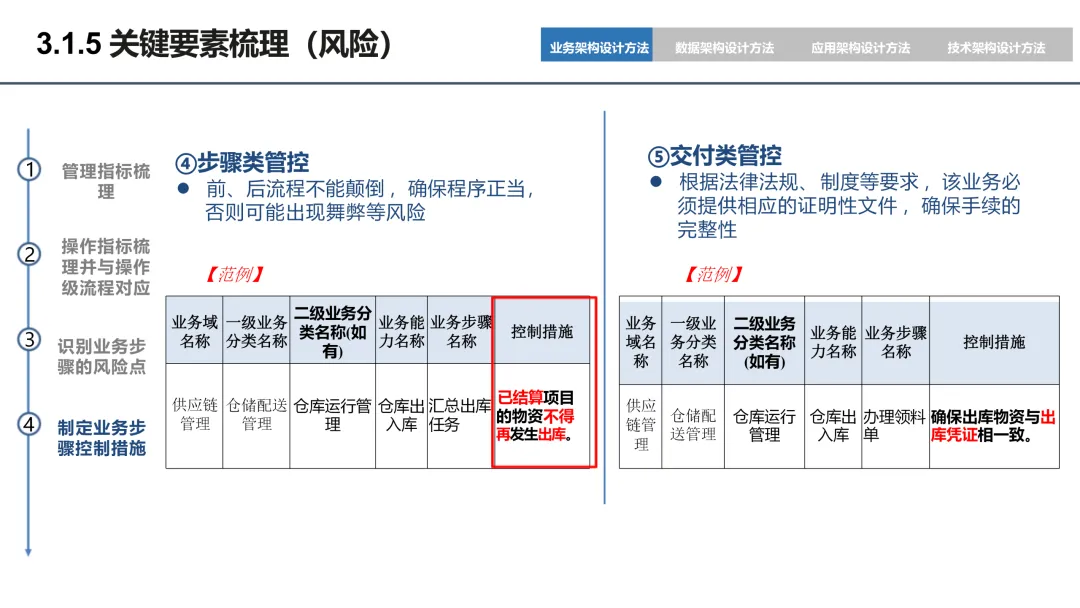Screen dimensions: 1080x608
Task: Click the 业务域名称 header in the right table
Action: (x=641, y=341)
